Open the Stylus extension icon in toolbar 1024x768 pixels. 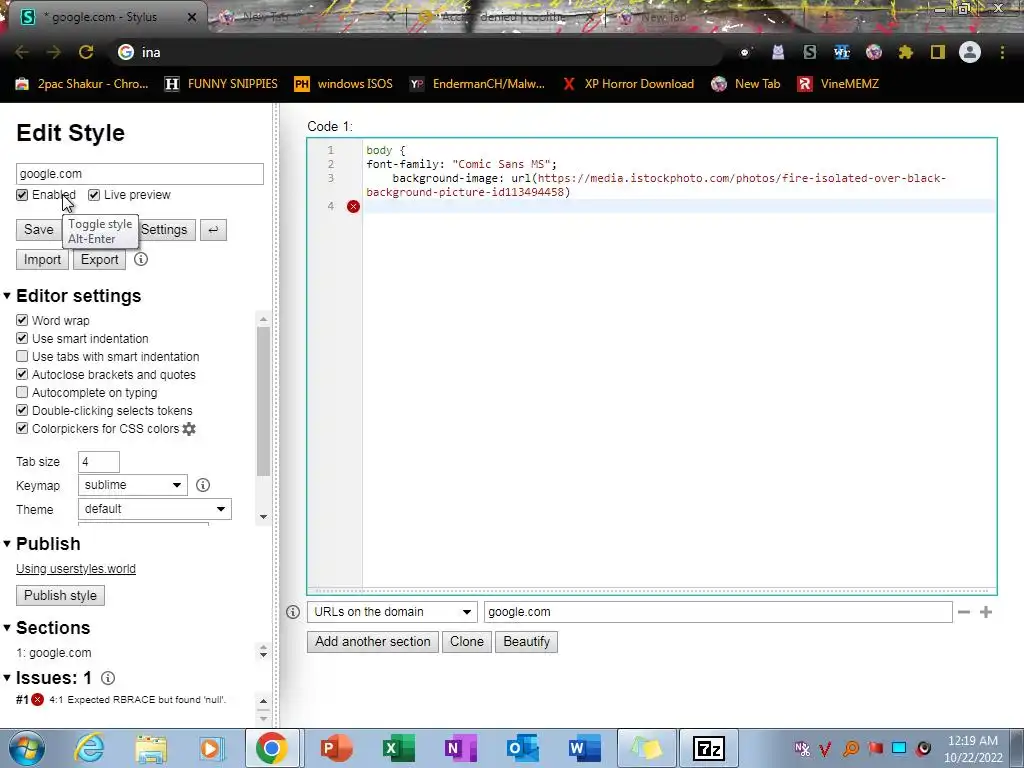point(810,52)
